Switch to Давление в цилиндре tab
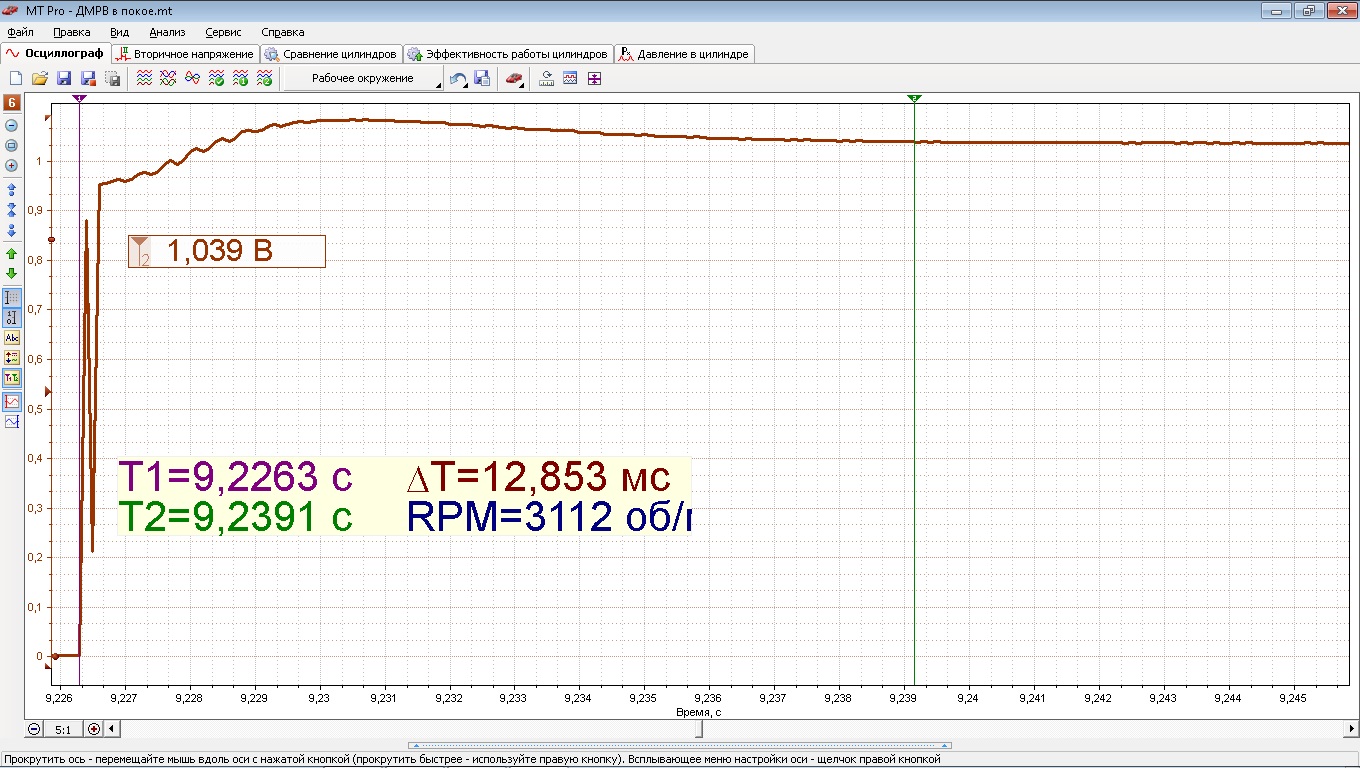Image resolution: width=1360 pixels, height=768 pixels. [684, 54]
